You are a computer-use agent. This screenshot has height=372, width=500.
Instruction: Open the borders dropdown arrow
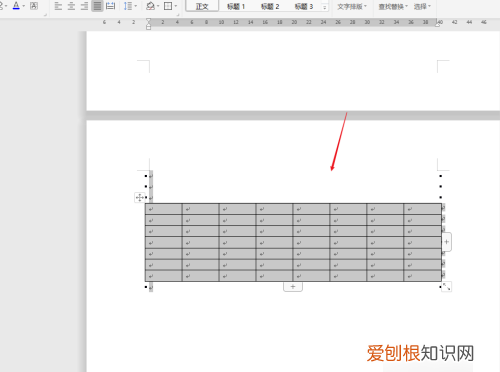pyautogui.click(x=176, y=6)
